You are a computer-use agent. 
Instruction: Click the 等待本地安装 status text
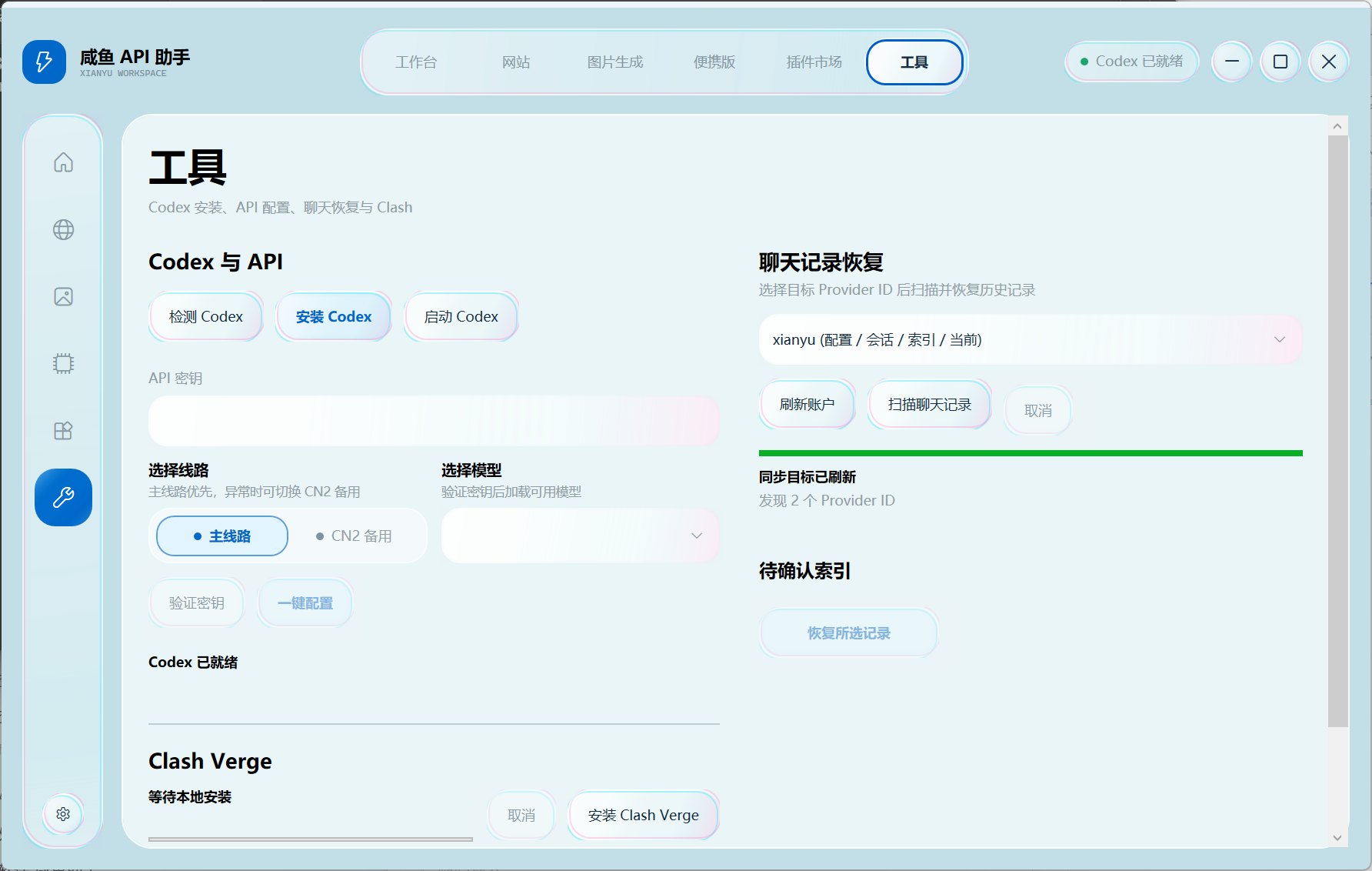190,796
